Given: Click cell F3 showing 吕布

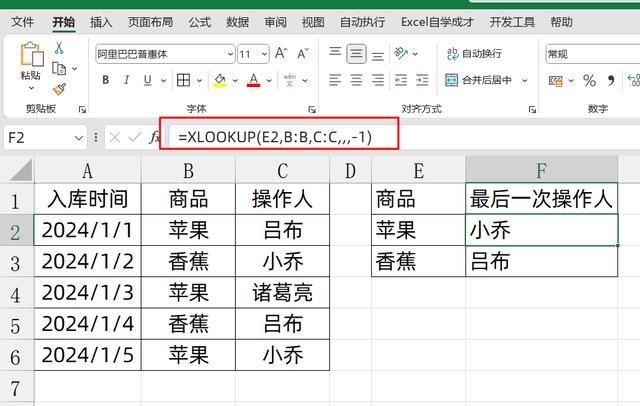Looking at the screenshot, I should [541, 261].
